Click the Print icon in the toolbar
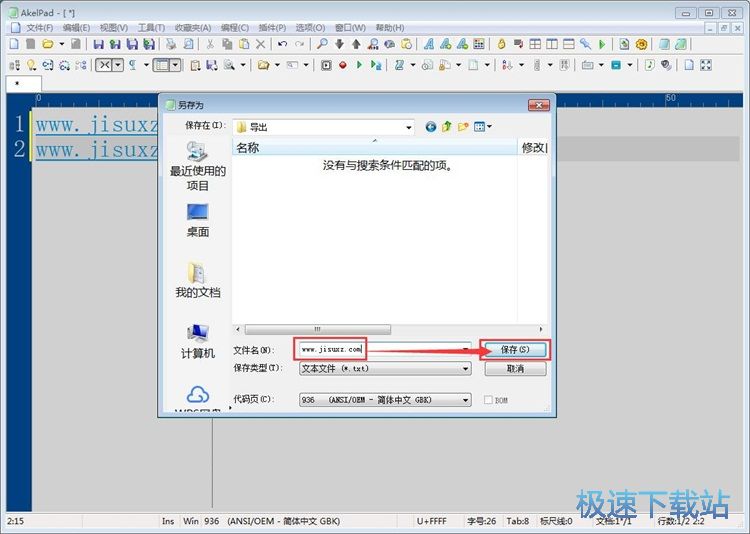The width and height of the screenshot is (750, 534). (171, 44)
